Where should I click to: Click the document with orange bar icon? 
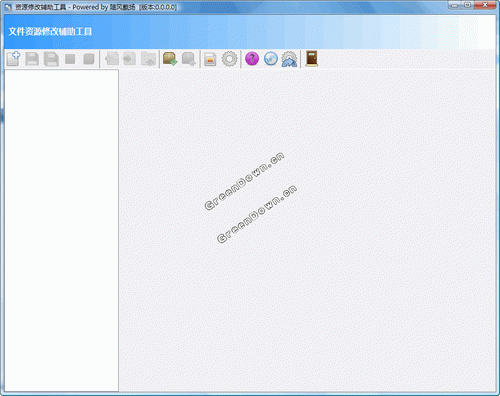pos(210,59)
